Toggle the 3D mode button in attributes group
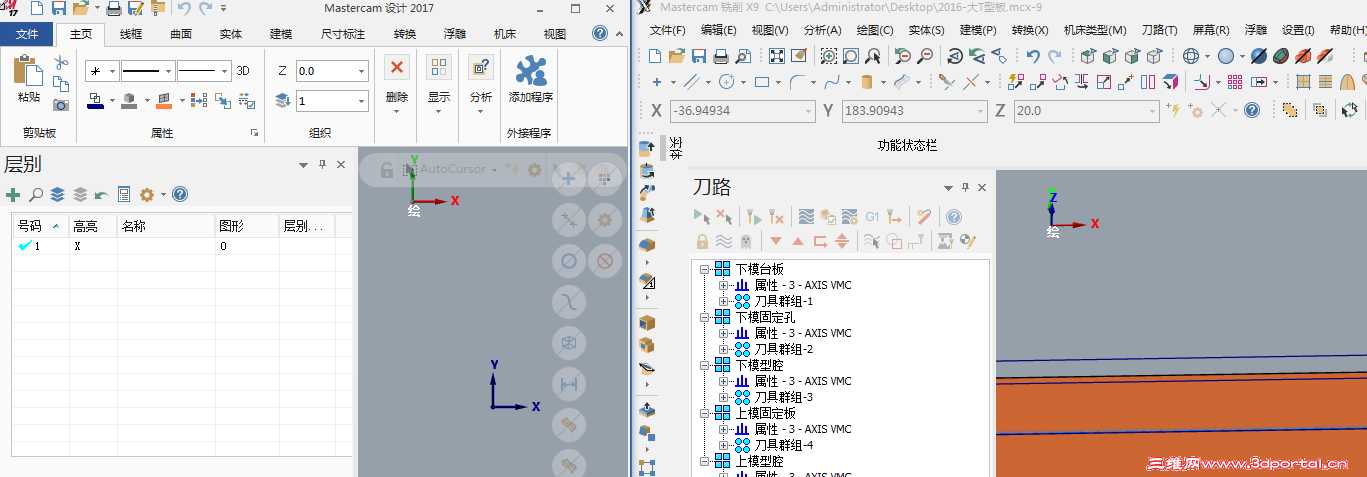 tap(242, 71)
